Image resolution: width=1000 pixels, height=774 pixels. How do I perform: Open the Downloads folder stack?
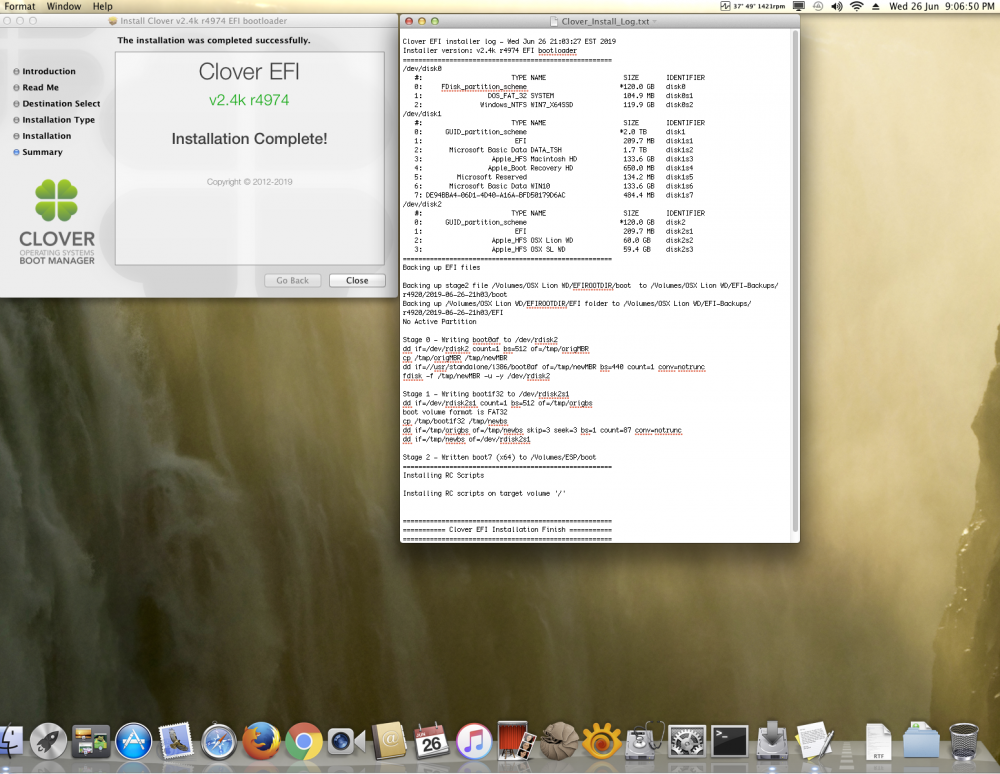(921, 741)
